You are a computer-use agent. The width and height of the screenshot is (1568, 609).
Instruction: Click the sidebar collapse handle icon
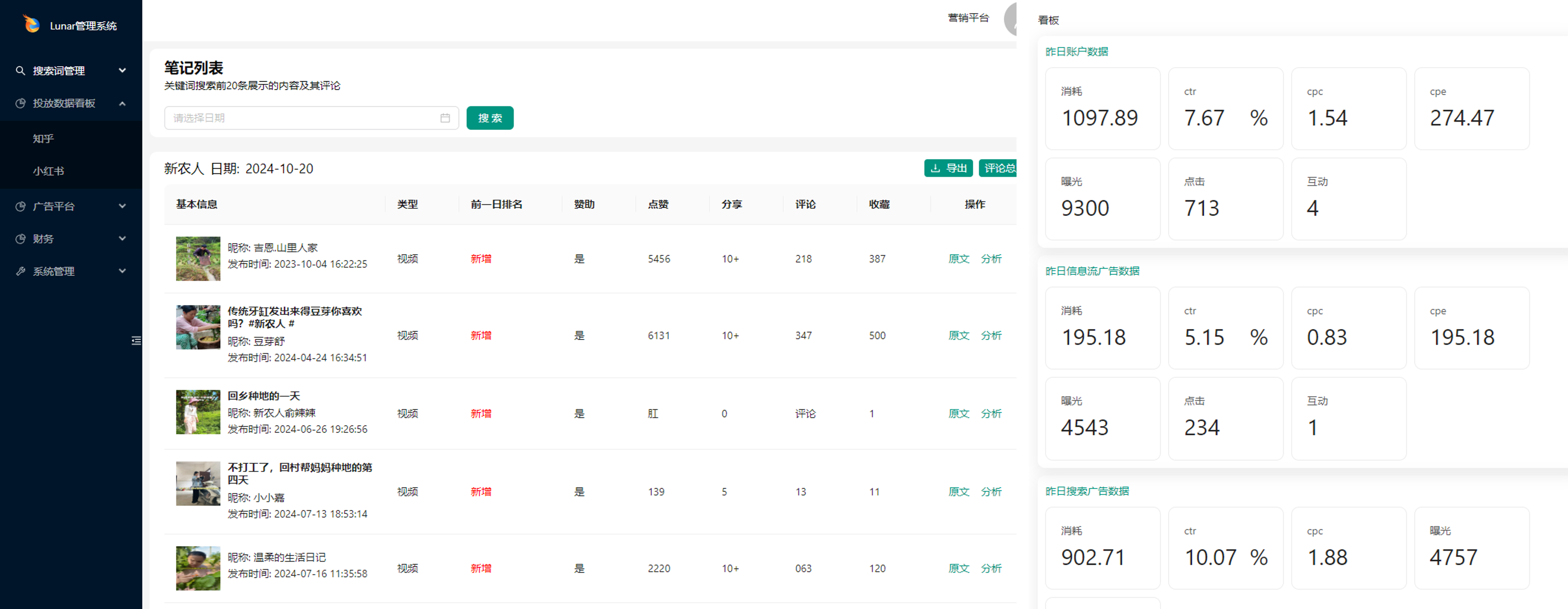[x=136, y=340]
